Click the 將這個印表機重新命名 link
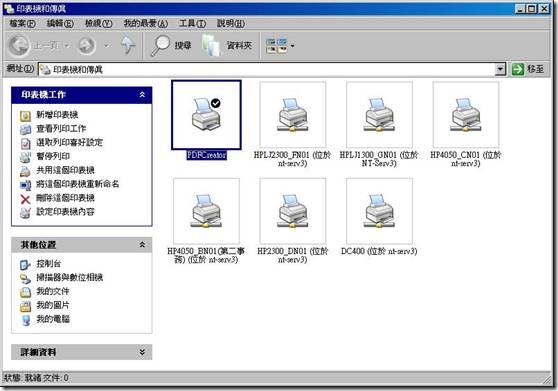558x391 pixels. [x=78, y=184]
